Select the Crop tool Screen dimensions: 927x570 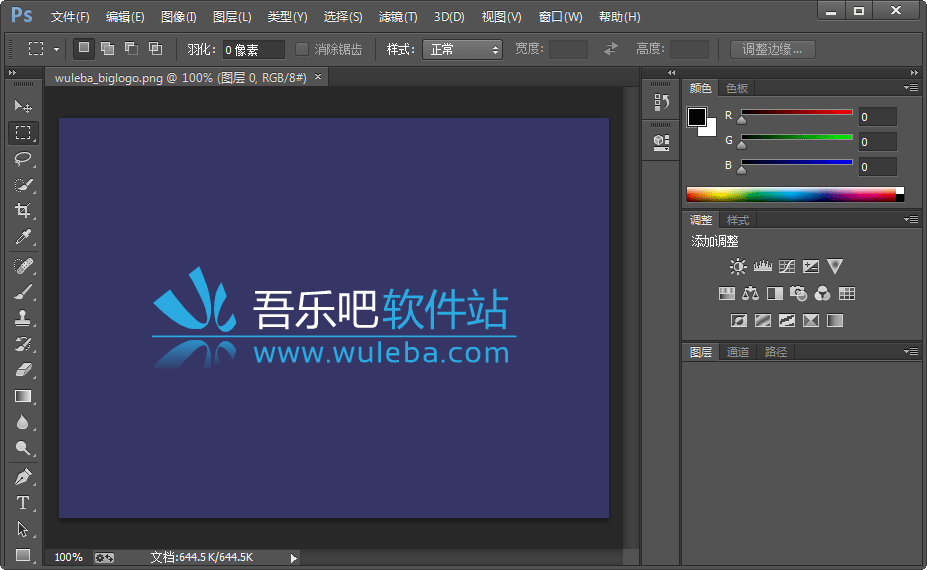[23, 210]
